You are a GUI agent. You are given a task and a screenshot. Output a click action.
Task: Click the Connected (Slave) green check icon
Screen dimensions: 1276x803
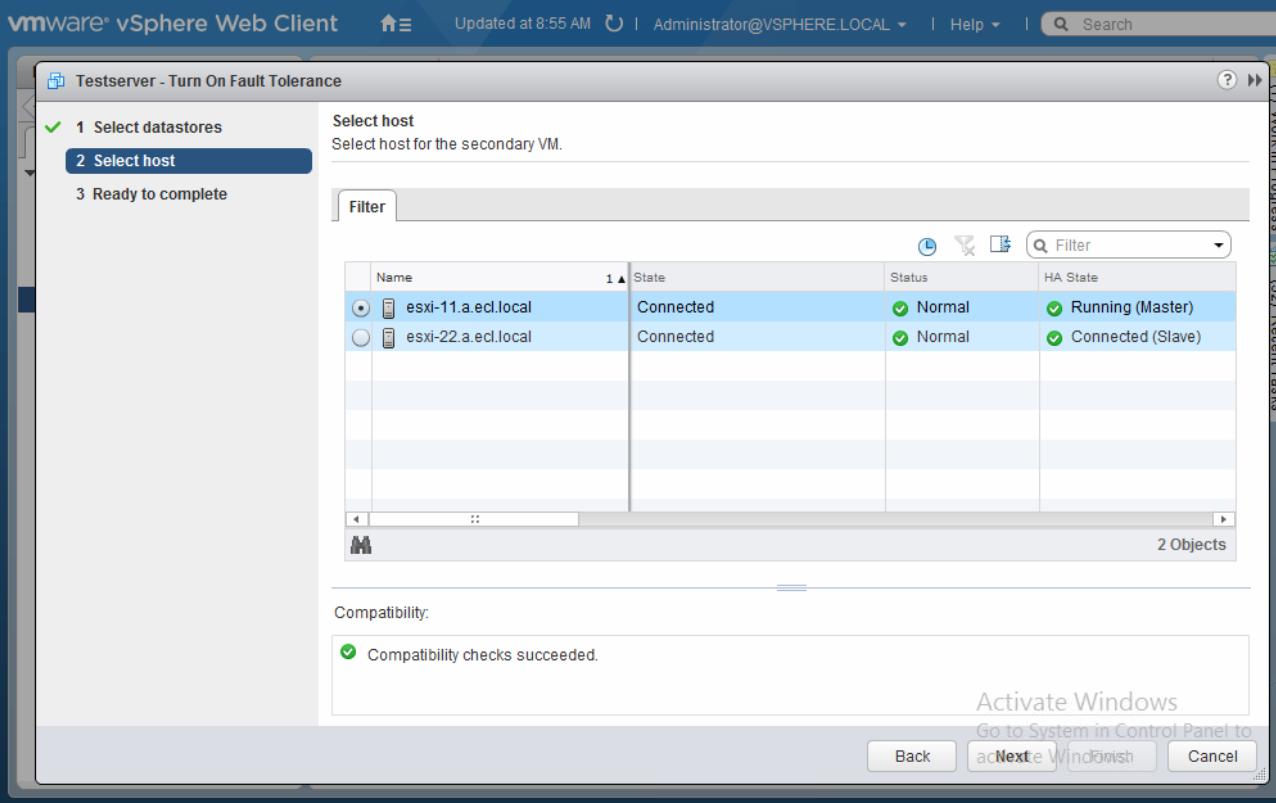1054,338
